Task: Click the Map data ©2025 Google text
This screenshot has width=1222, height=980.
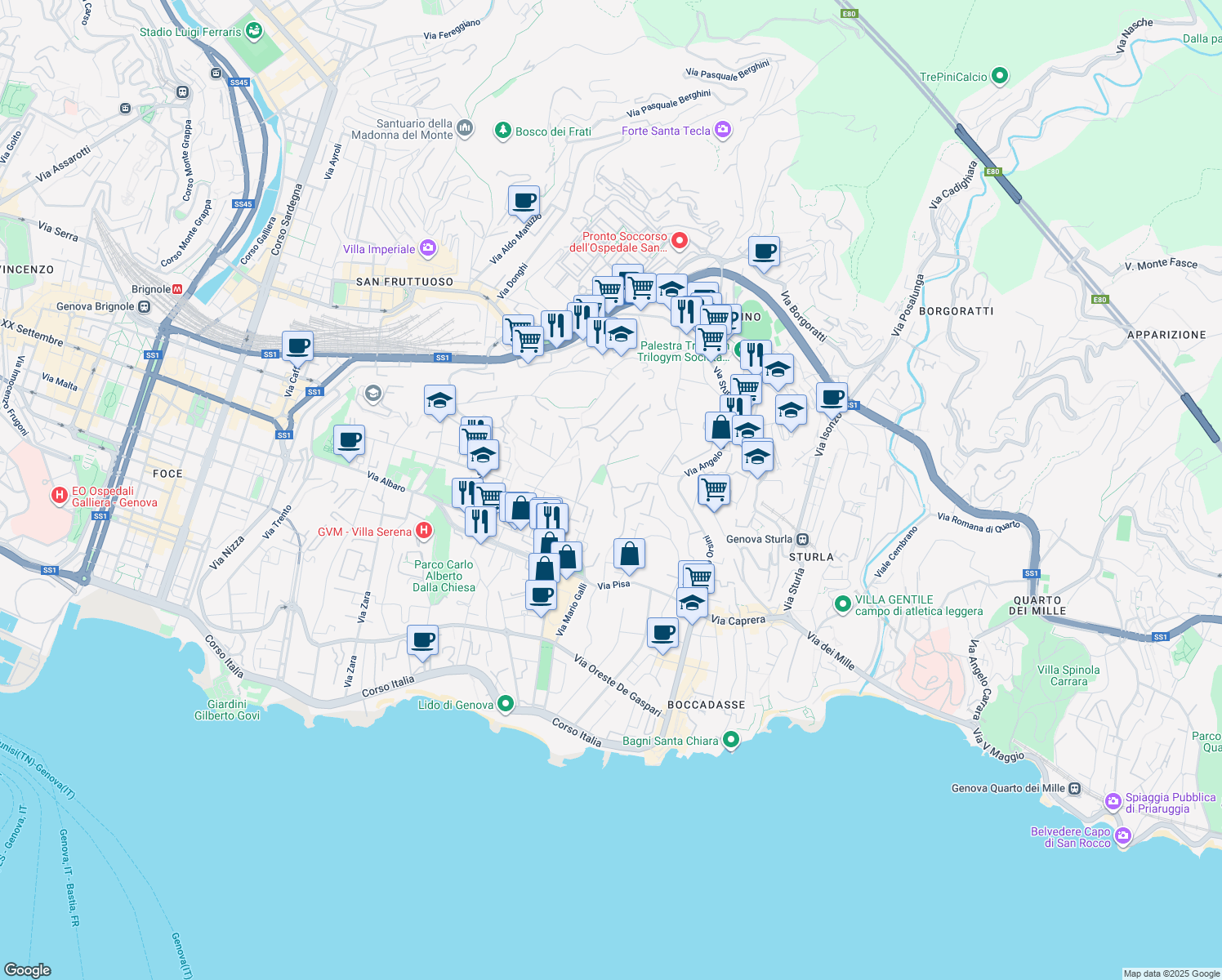Action: coord(1171,973)
